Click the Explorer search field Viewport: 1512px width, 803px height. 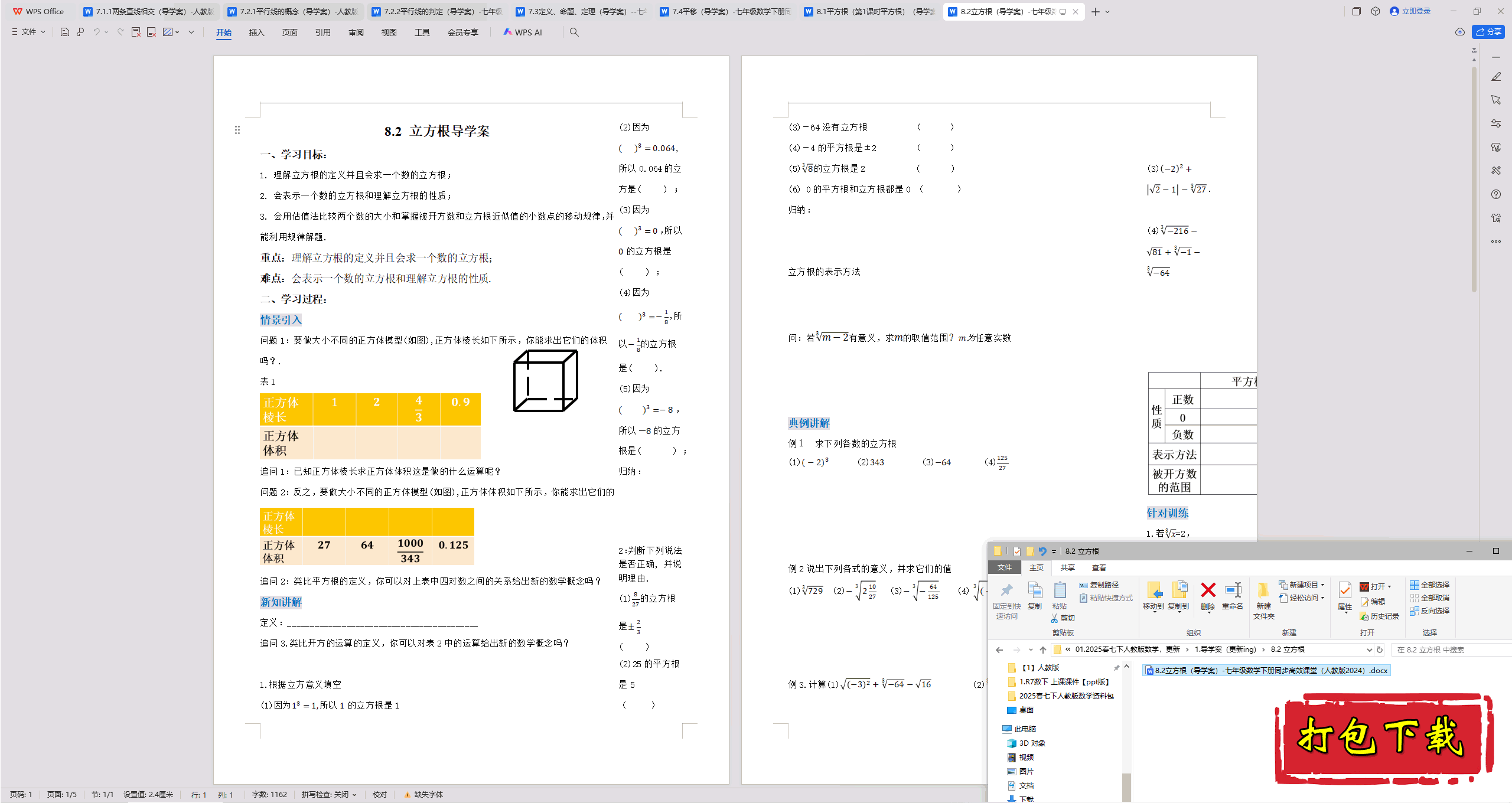[x=1452, y=650]
